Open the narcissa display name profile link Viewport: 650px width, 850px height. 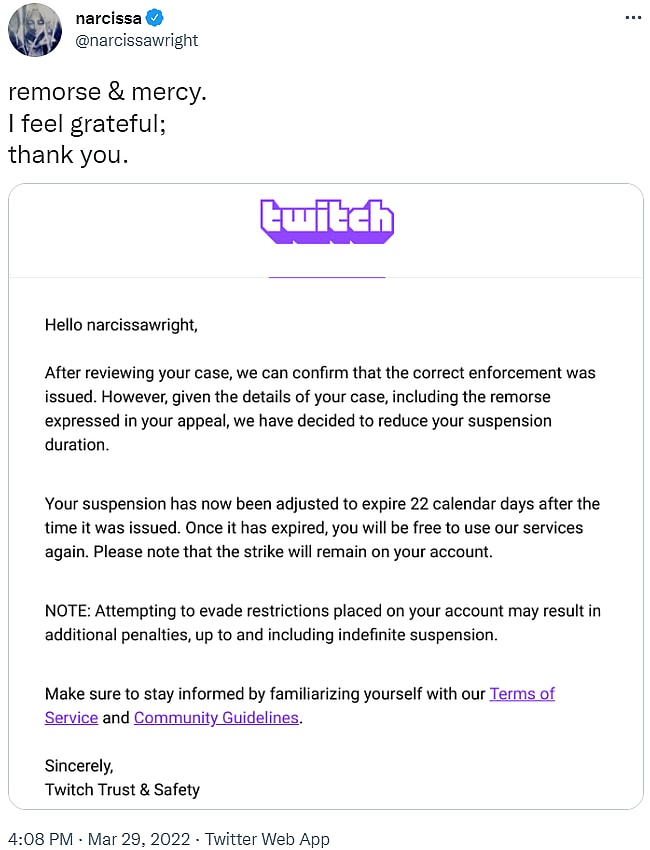108,18
